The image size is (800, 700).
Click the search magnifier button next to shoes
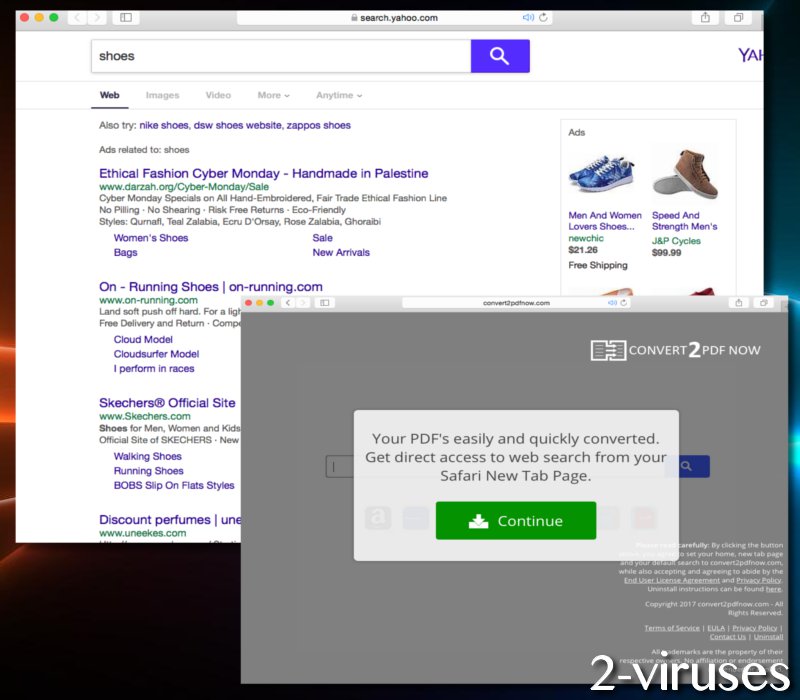(x=500, y=56)
